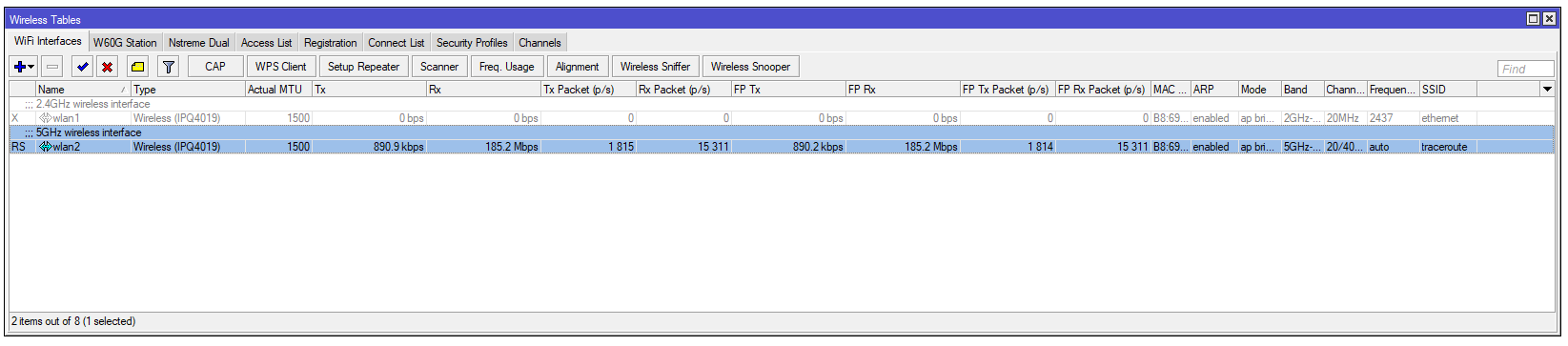
Task: Start Wireless Sniffer
Action: [656, 67]
